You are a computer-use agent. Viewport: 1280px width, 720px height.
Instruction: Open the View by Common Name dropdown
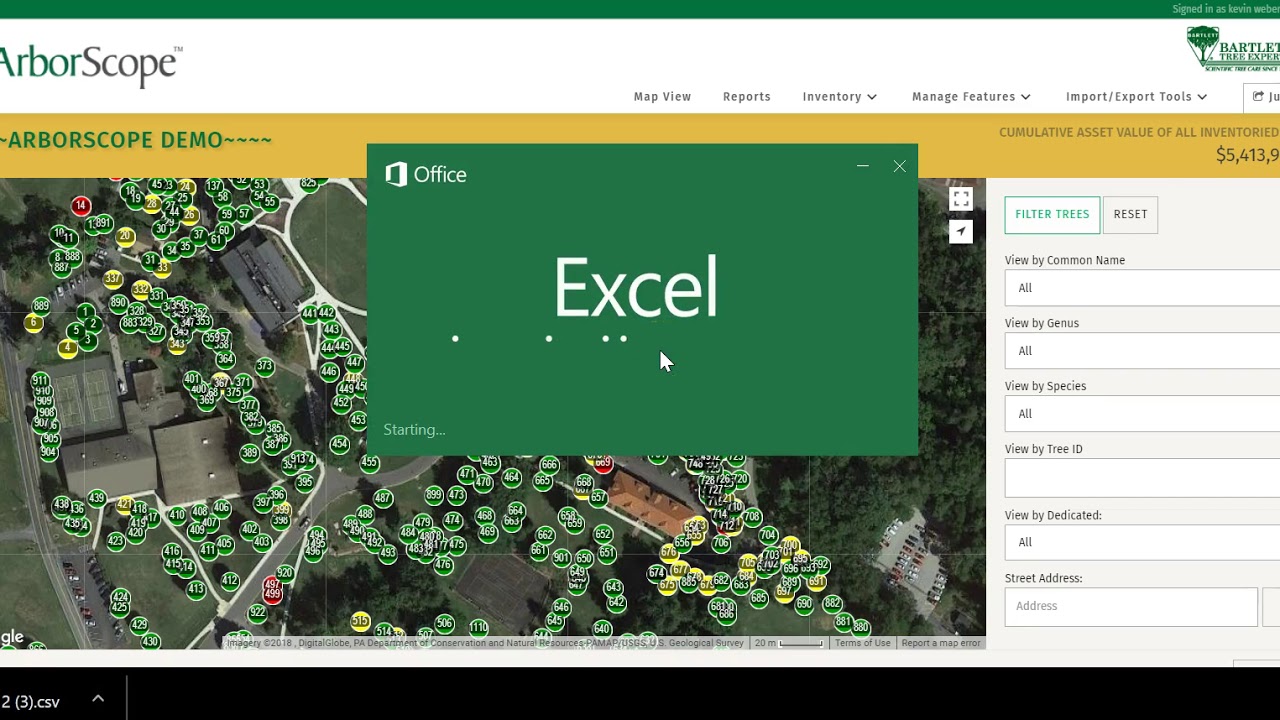[1142, 288]
